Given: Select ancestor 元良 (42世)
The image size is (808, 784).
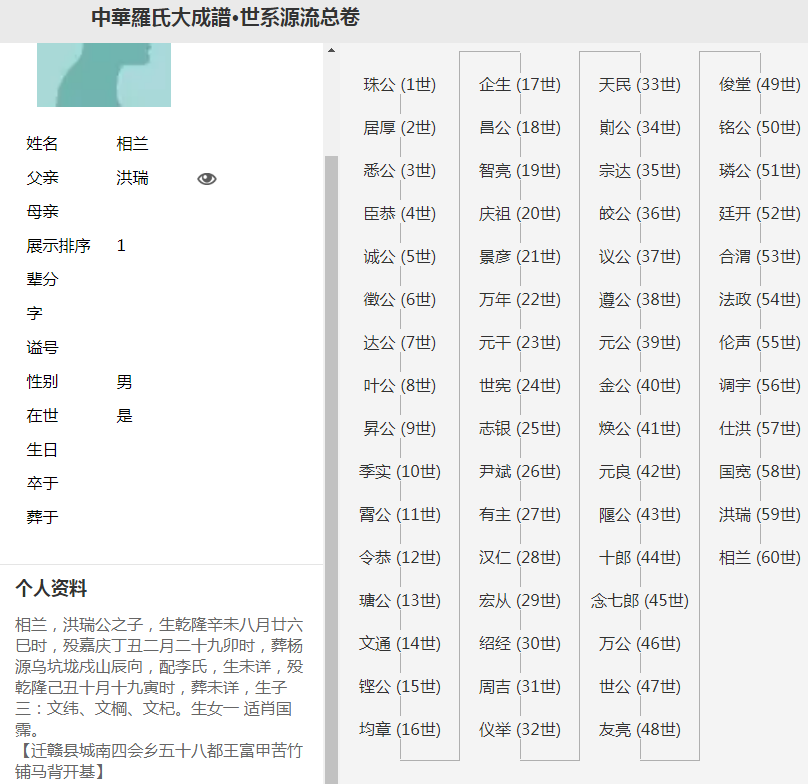Looking at the screenshot, I should click(x=639, y=472).
